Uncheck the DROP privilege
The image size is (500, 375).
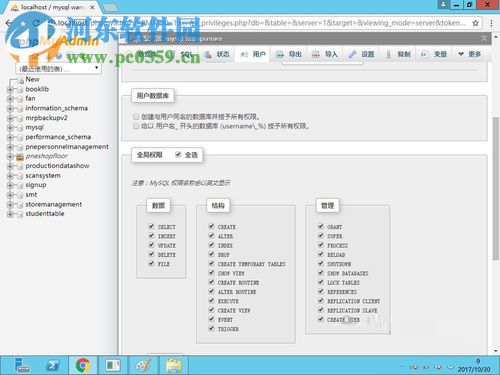coord(211,254)
